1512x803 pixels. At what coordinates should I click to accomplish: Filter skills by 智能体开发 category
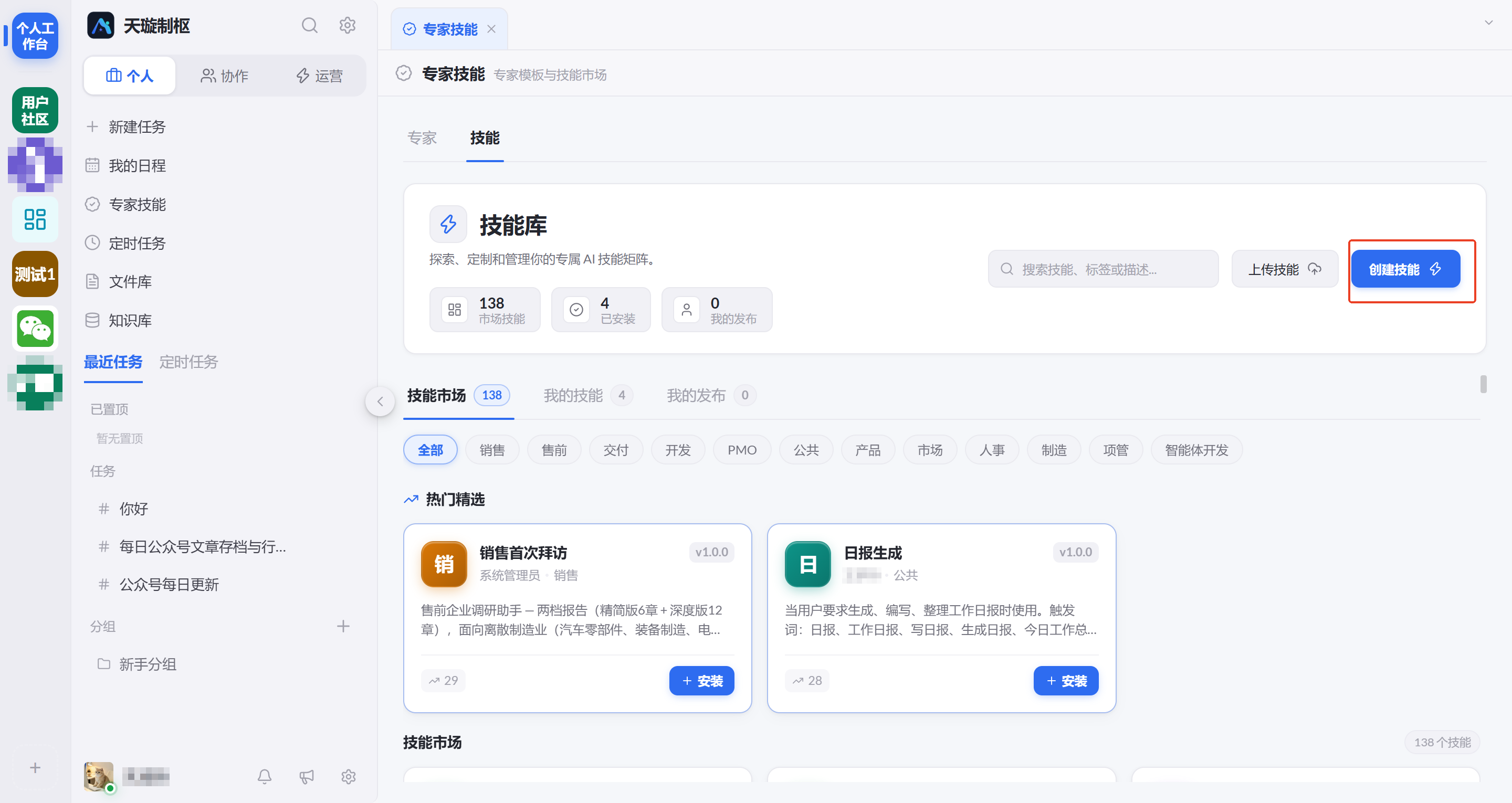(1196, 450)
